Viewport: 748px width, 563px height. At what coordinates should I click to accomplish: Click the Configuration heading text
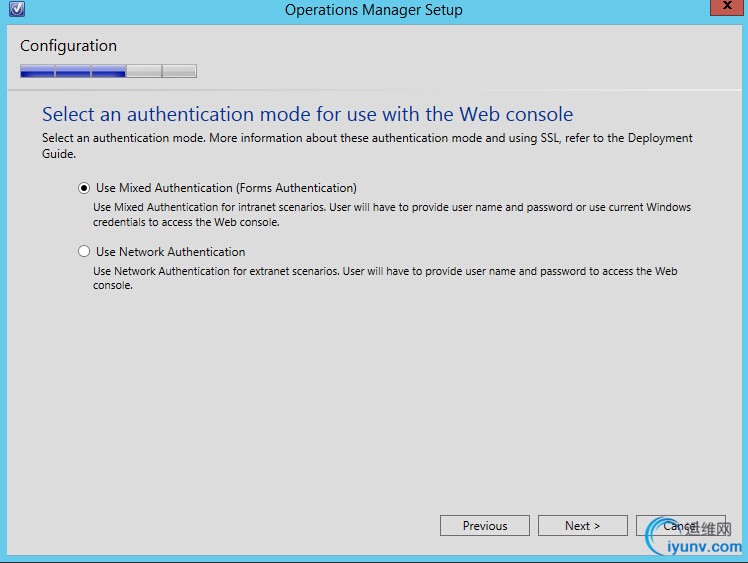coord(68,46)
